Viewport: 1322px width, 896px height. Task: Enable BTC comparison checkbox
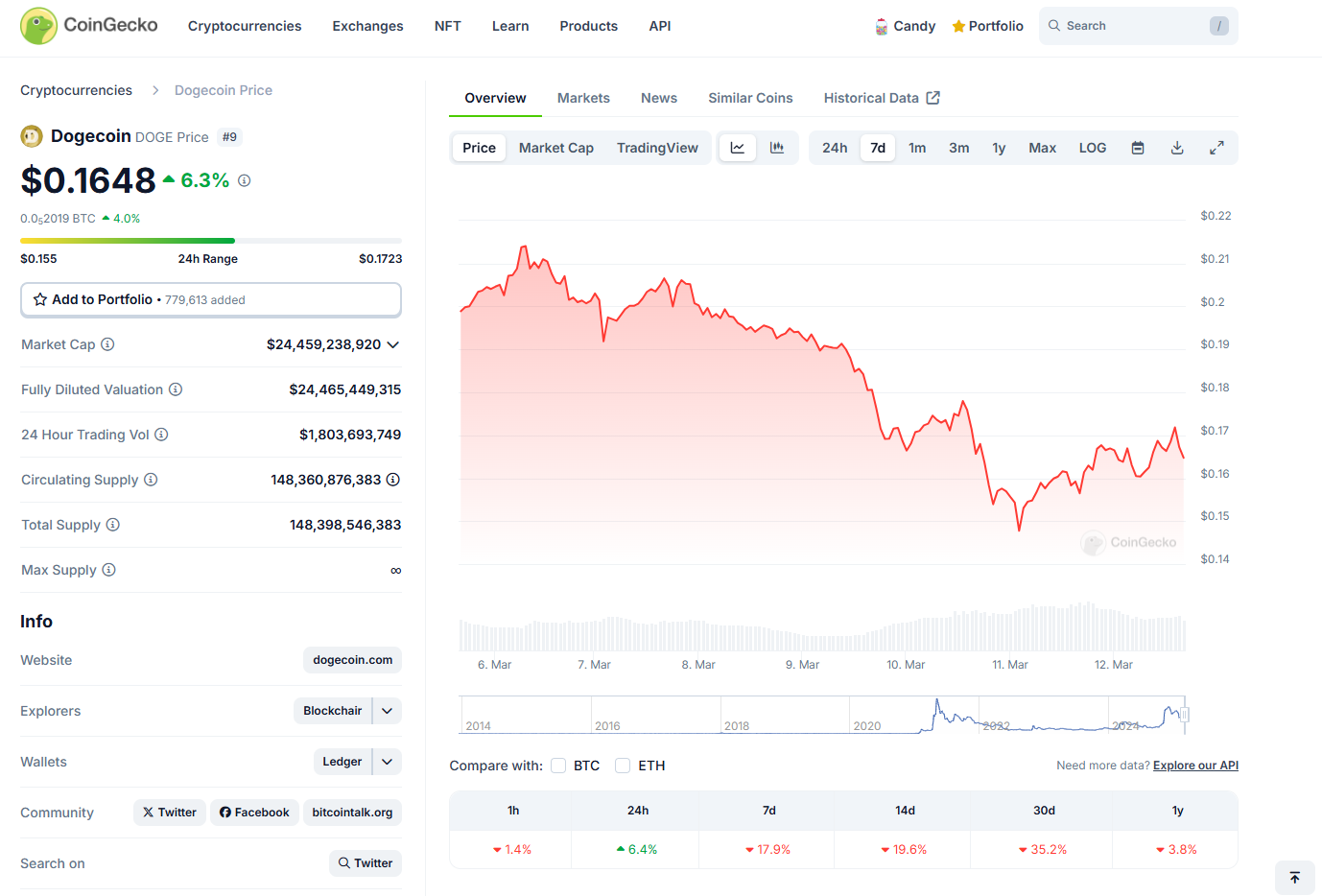(558, 766)
